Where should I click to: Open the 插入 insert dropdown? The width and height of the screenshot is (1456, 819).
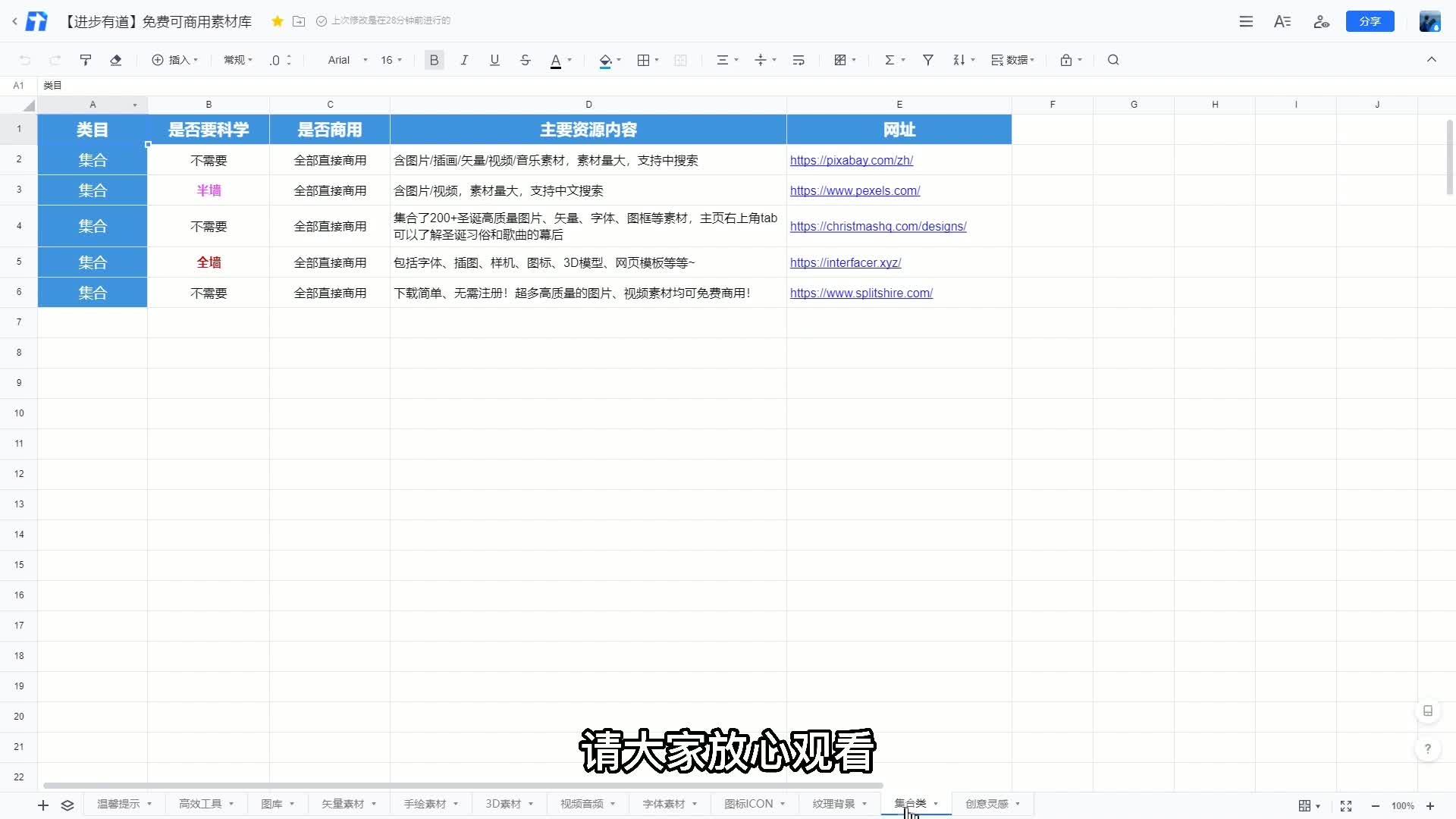pyautogui.click(x=175, y=60)
